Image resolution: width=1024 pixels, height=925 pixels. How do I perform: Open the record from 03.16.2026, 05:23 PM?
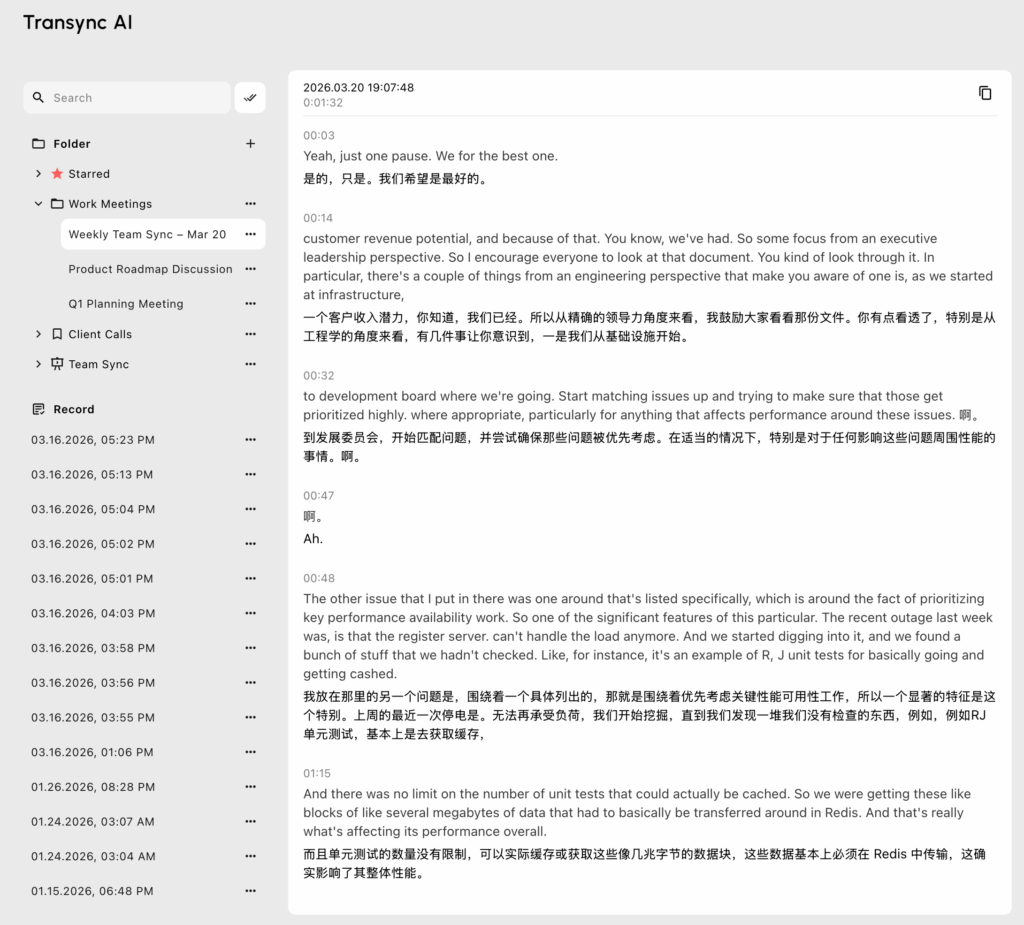tap(93, 440)
